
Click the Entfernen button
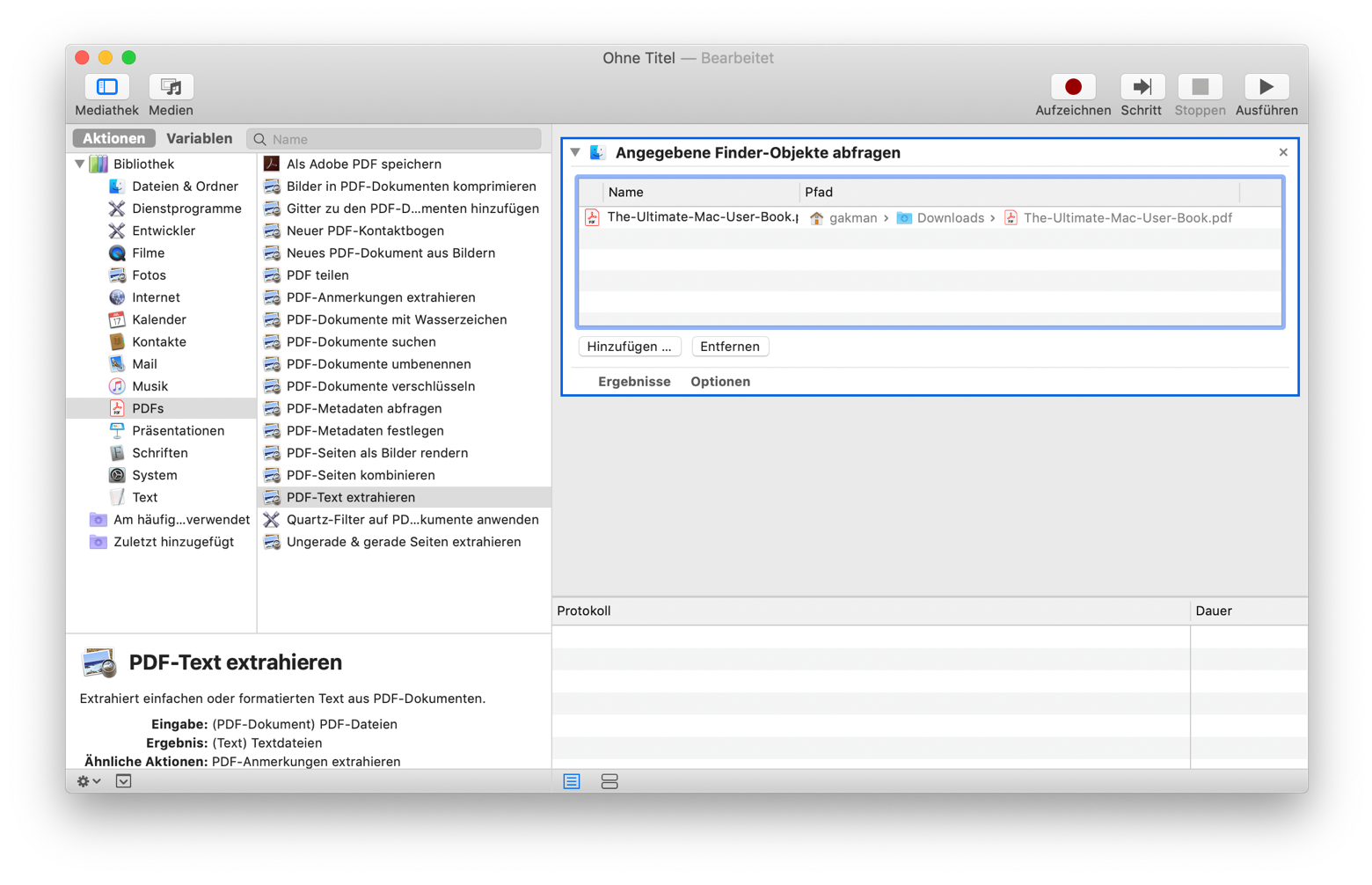click(x=730, y=346)
